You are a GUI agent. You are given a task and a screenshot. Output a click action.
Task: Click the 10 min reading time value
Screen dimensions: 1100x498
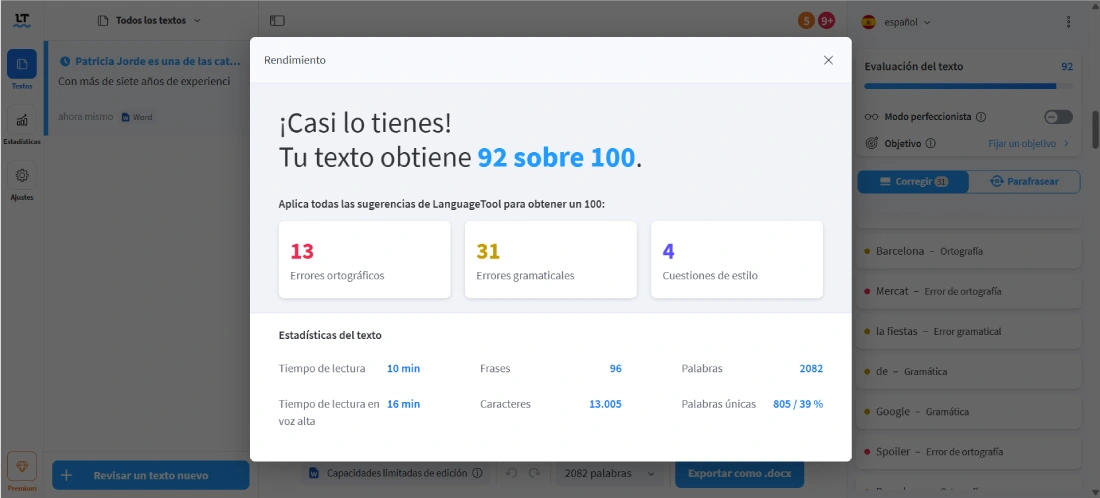click(x=403, y=368)
